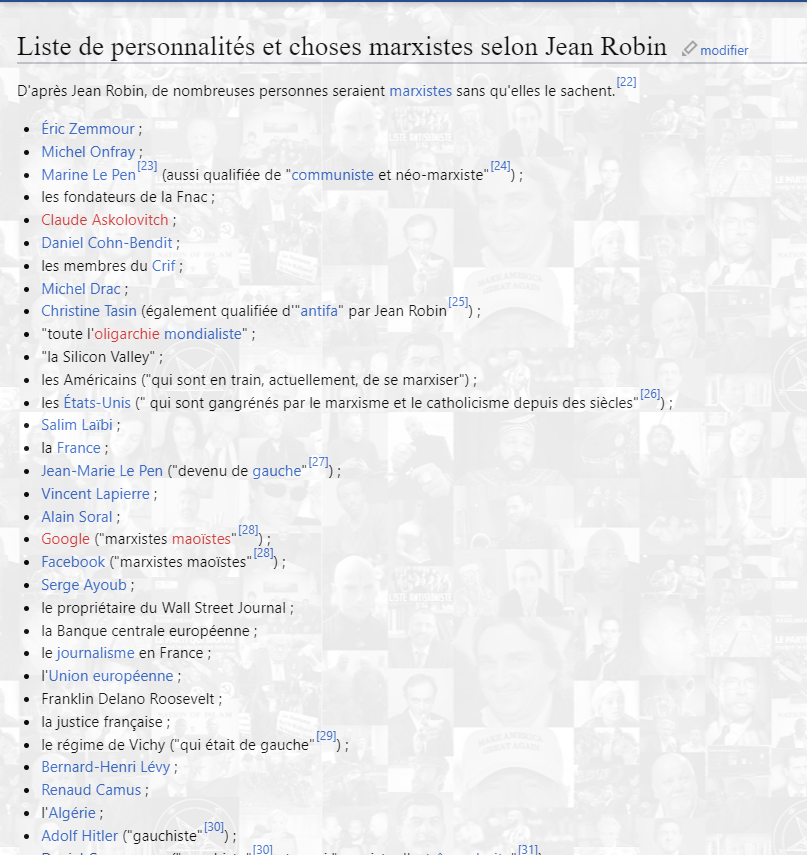Screen dimensions: 807x855
Task: Click the 'antifa' link
Action: click(x=319, y=311)
